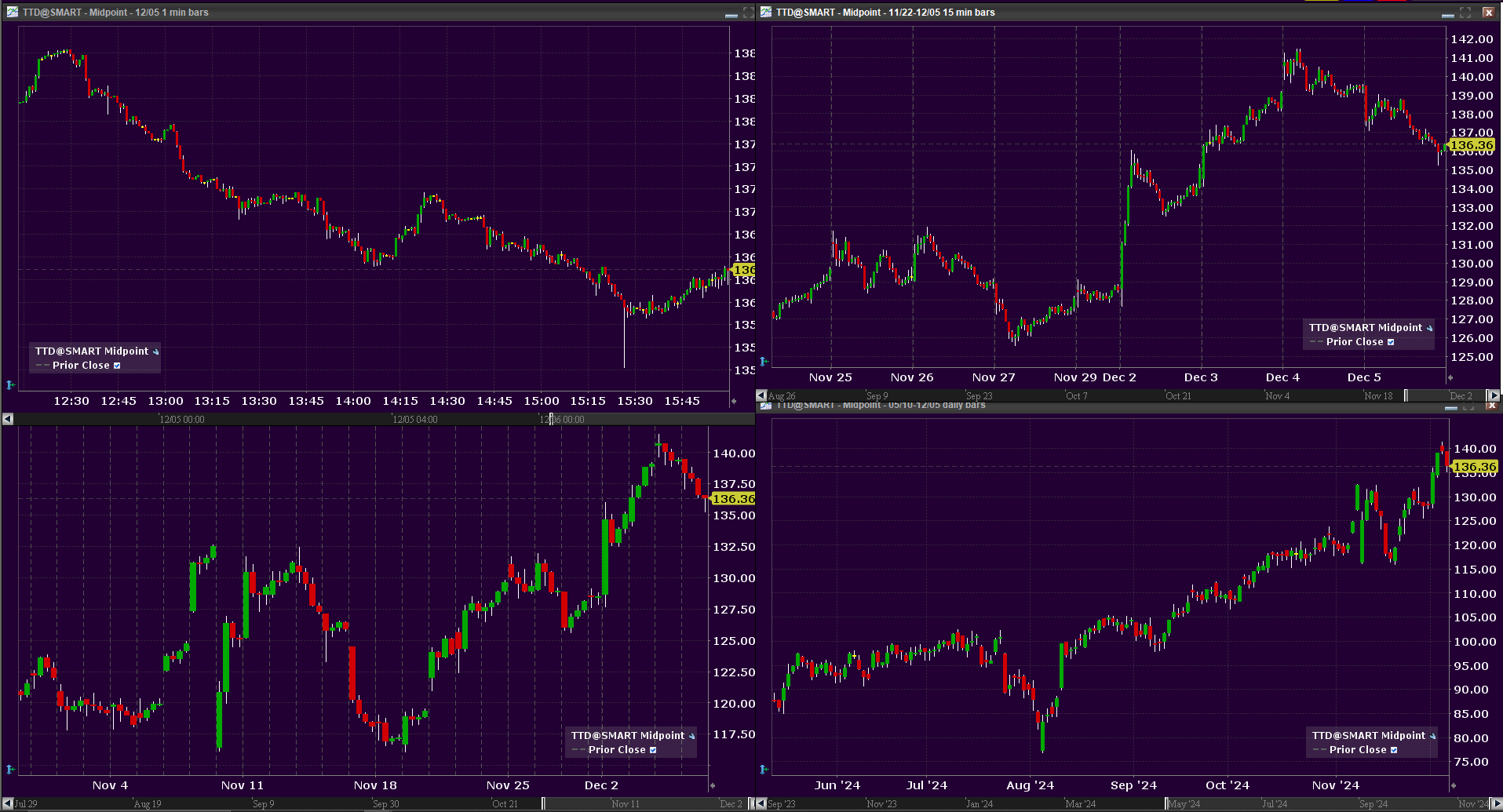Image resolution: width=1503 pixels, height=812 pixels.
Task: Click blue pin arrow icon in 1 min chart
Action: 10,384
